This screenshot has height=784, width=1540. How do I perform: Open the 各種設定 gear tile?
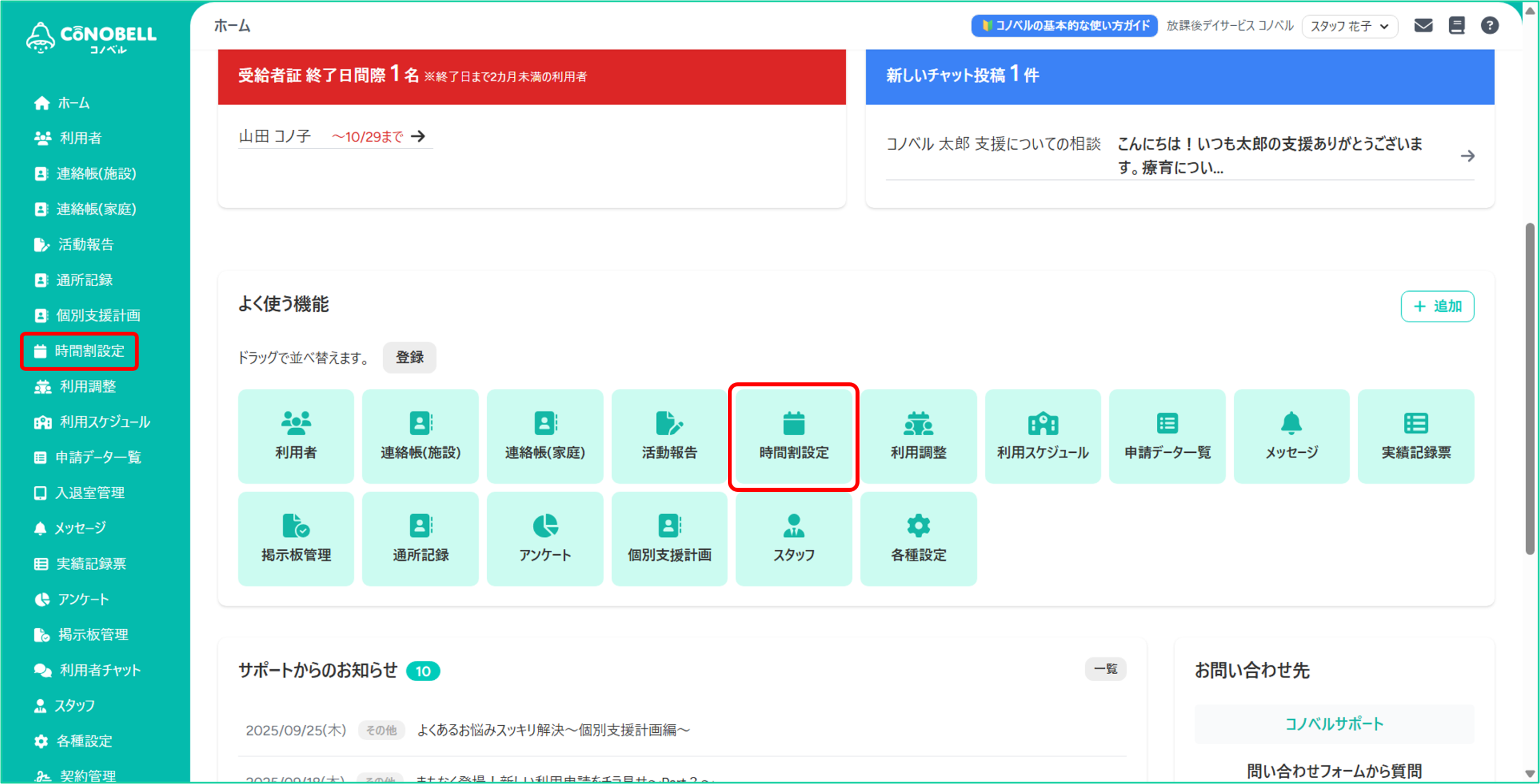click(918, 539)
